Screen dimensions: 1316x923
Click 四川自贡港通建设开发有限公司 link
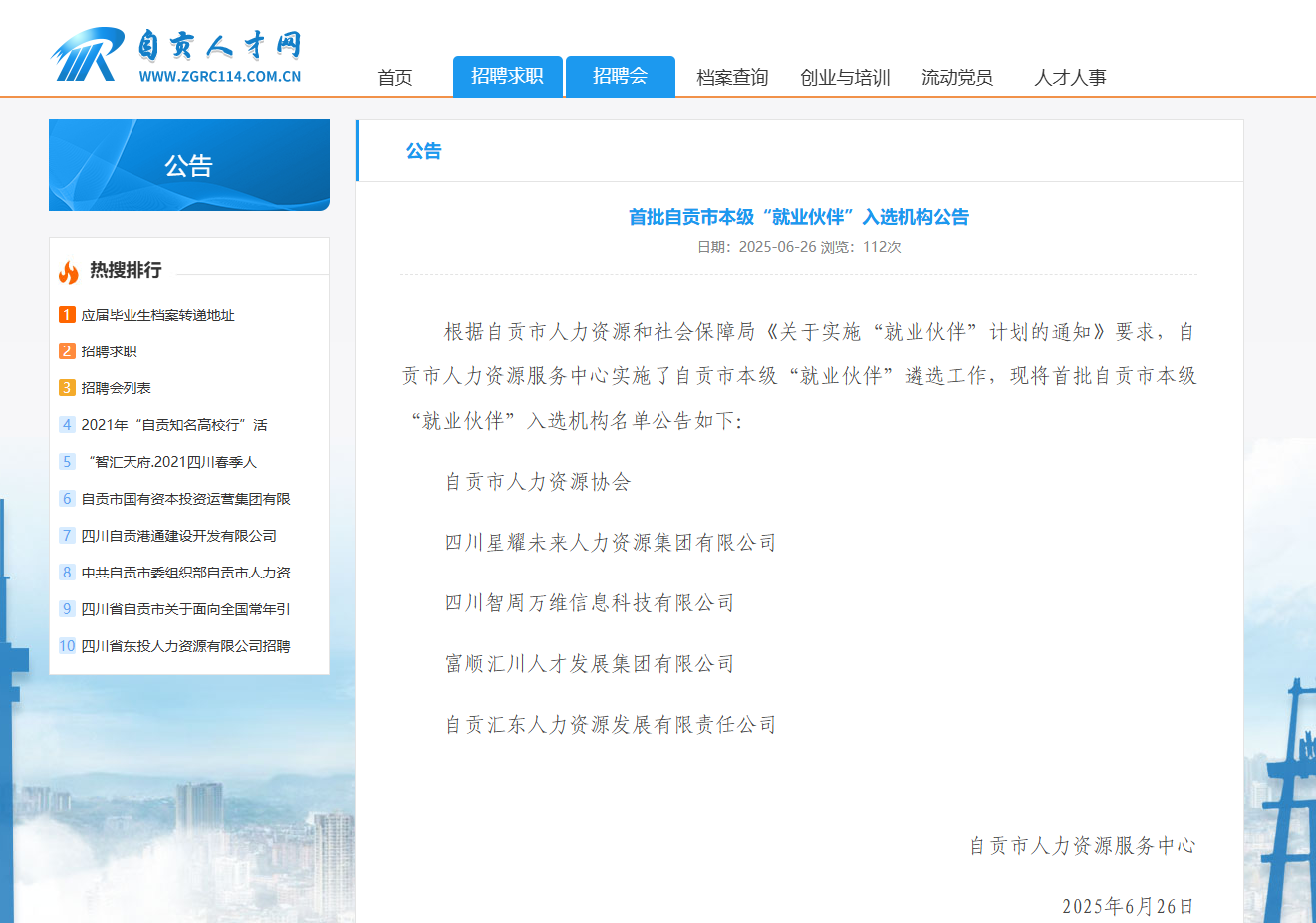(x=178, y=536)
